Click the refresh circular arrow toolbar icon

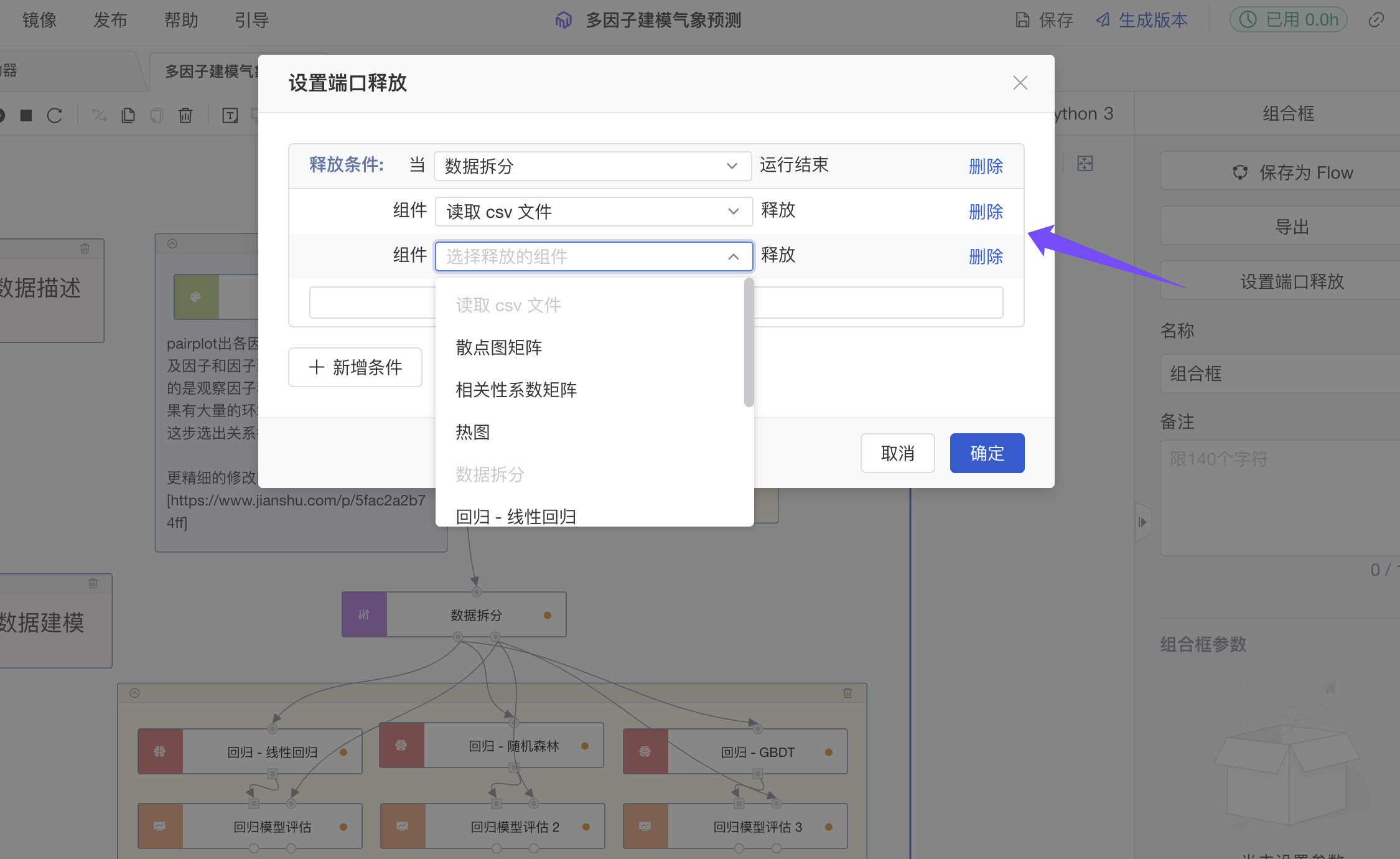(55, 115)
